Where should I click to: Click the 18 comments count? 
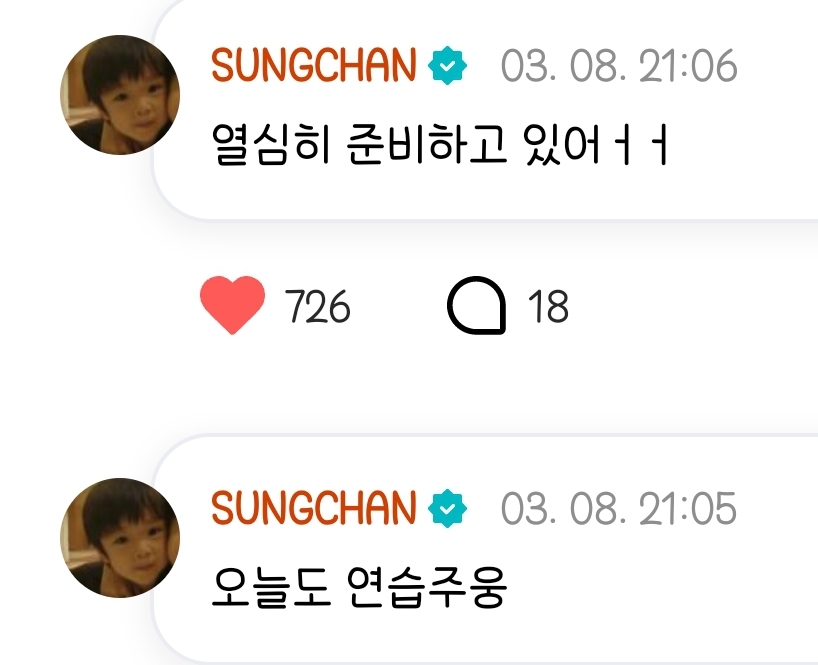point(548,306)
